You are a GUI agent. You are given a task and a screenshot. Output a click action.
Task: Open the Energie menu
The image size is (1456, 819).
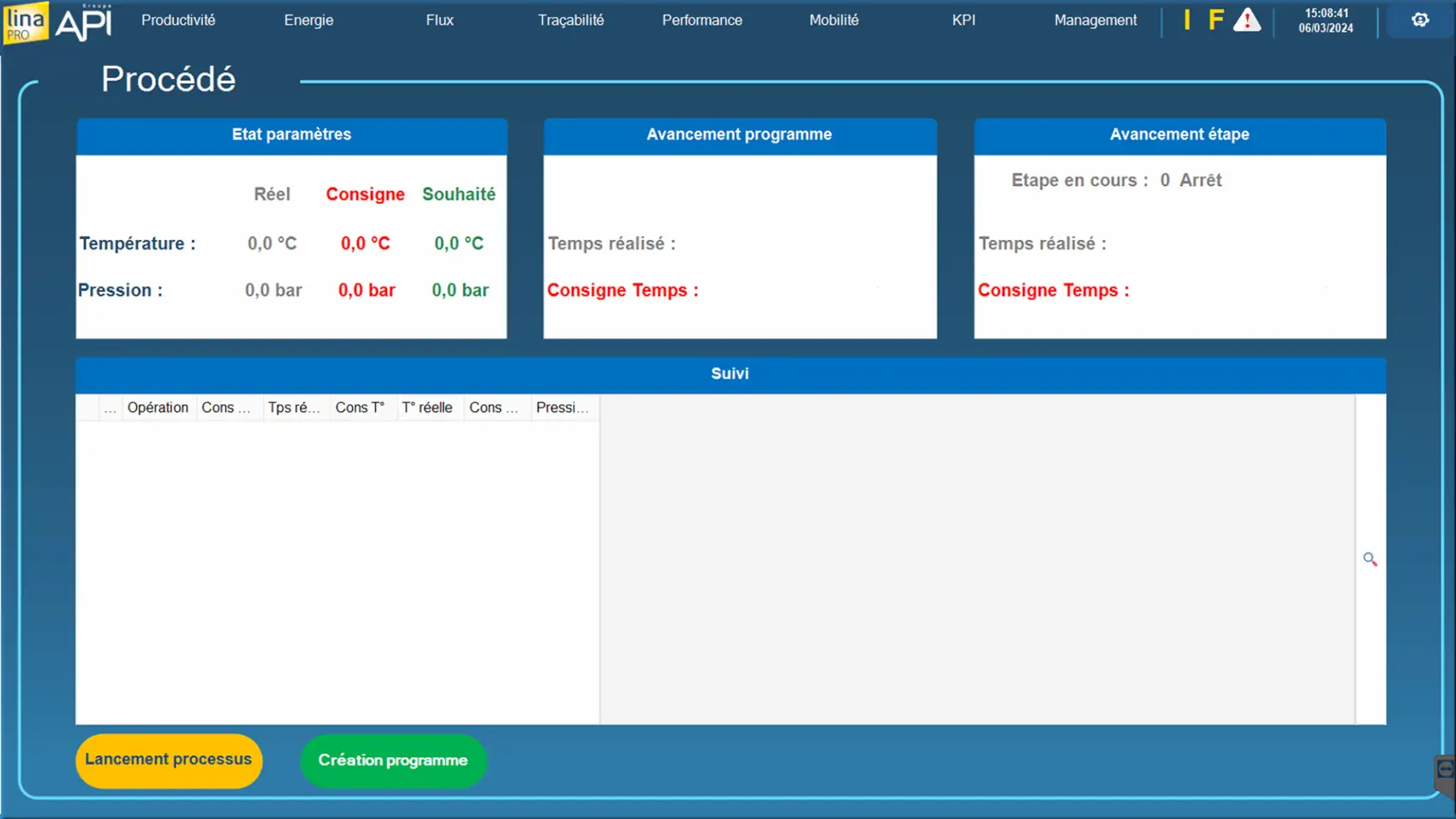click(308, 21)
